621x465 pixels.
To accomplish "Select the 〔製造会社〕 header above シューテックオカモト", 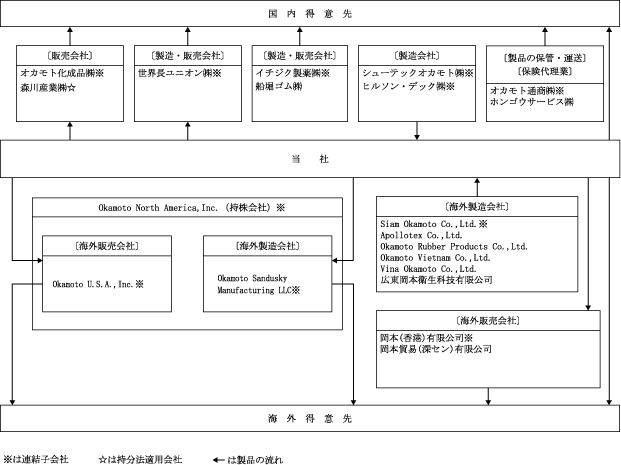I will [x=417, y=55].
